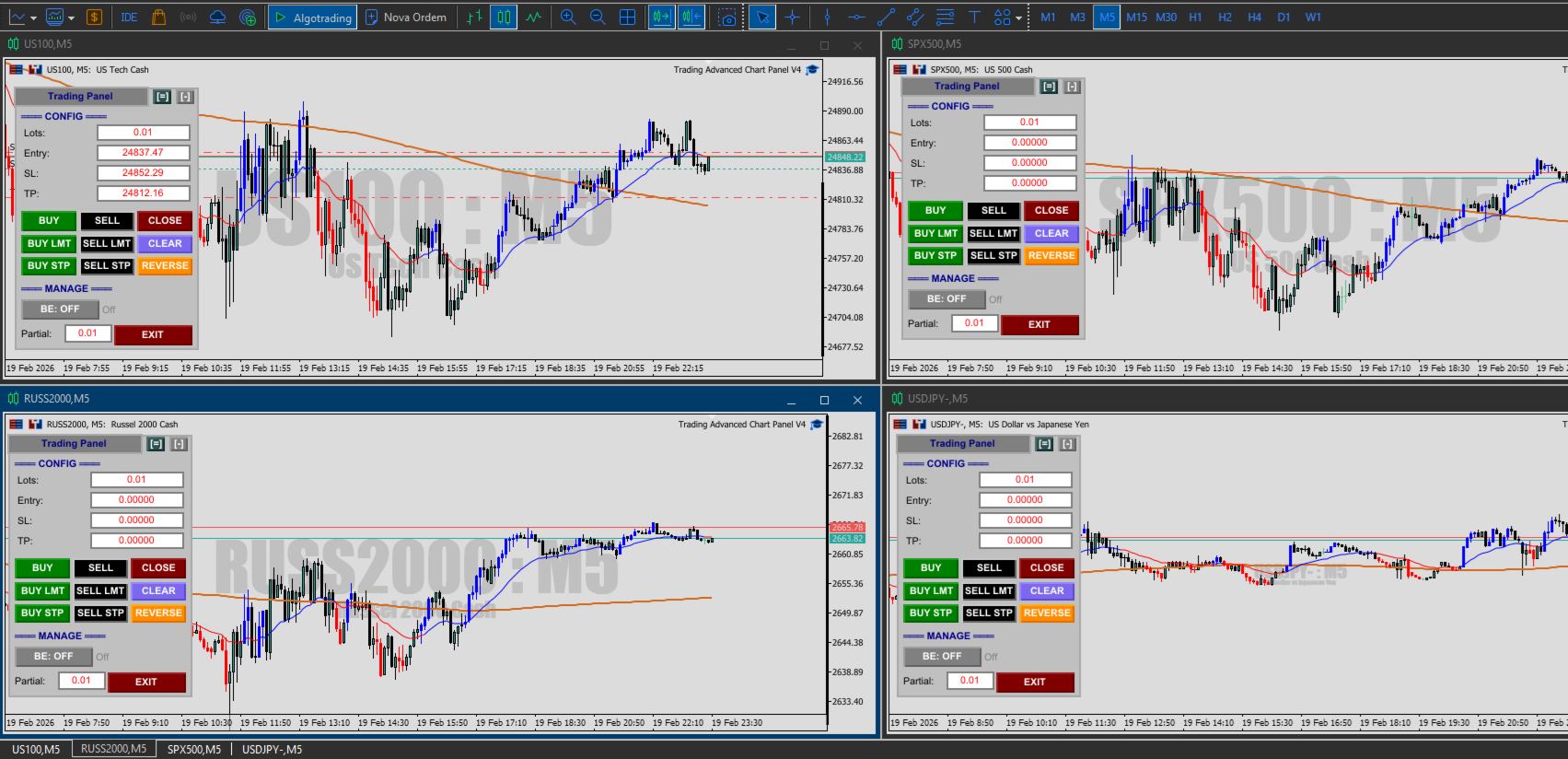Collapse SPX500 Trading Panel with [-] button

[x=1072, y=87]
